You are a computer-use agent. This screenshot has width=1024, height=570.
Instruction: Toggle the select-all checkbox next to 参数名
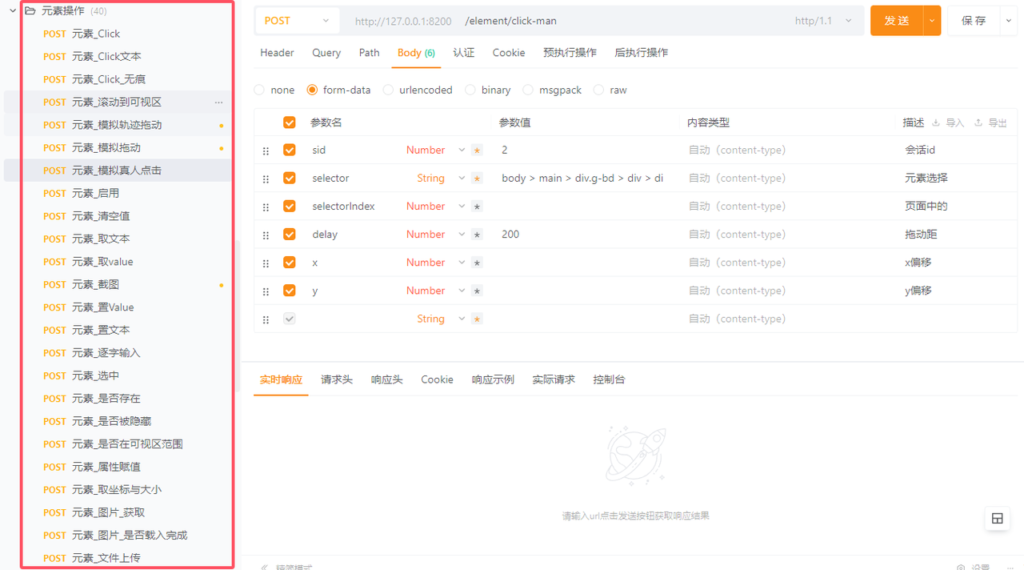pyautogui.click(x=289, y=122)
